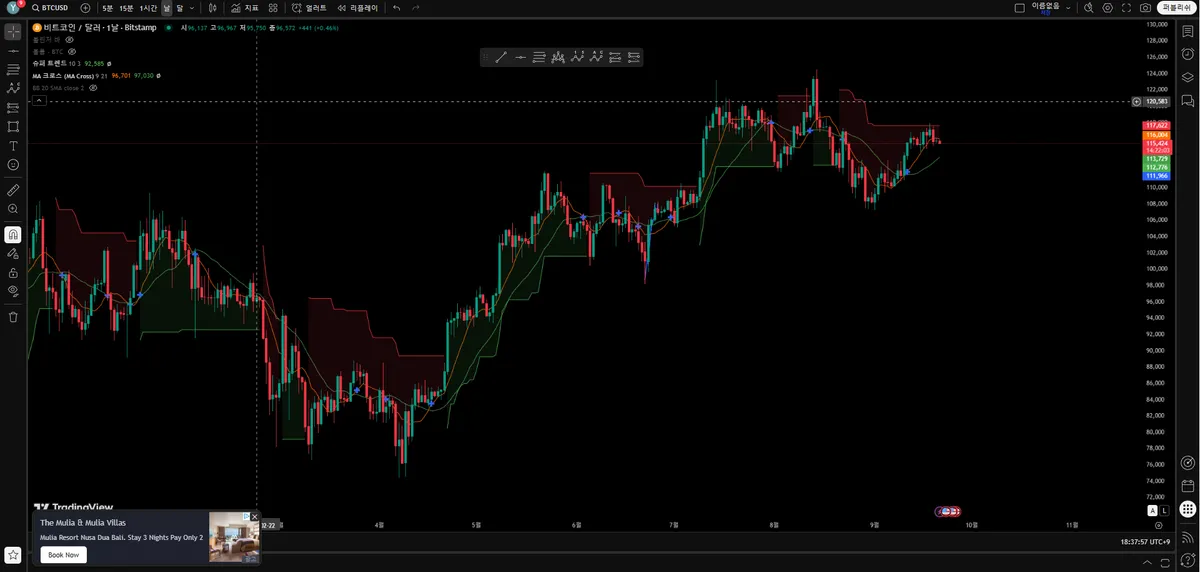
Task: Switch to 5분 interval
Action: [107, 7]
